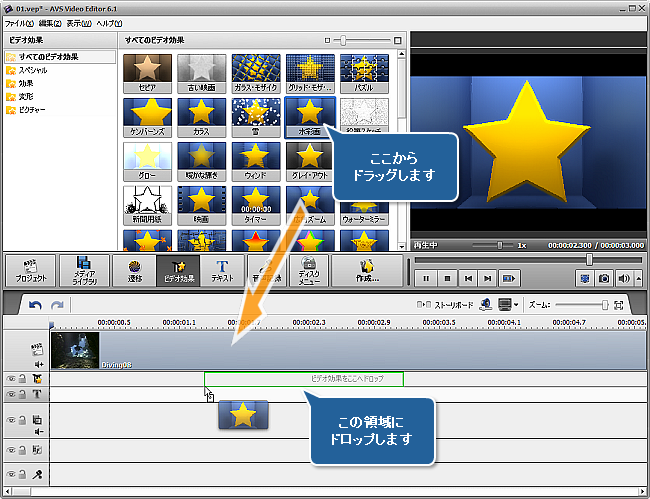Mute preview with speaker icon
Image resolution: width=650 pixels, height=499 pixels.
tap(623, 279)
